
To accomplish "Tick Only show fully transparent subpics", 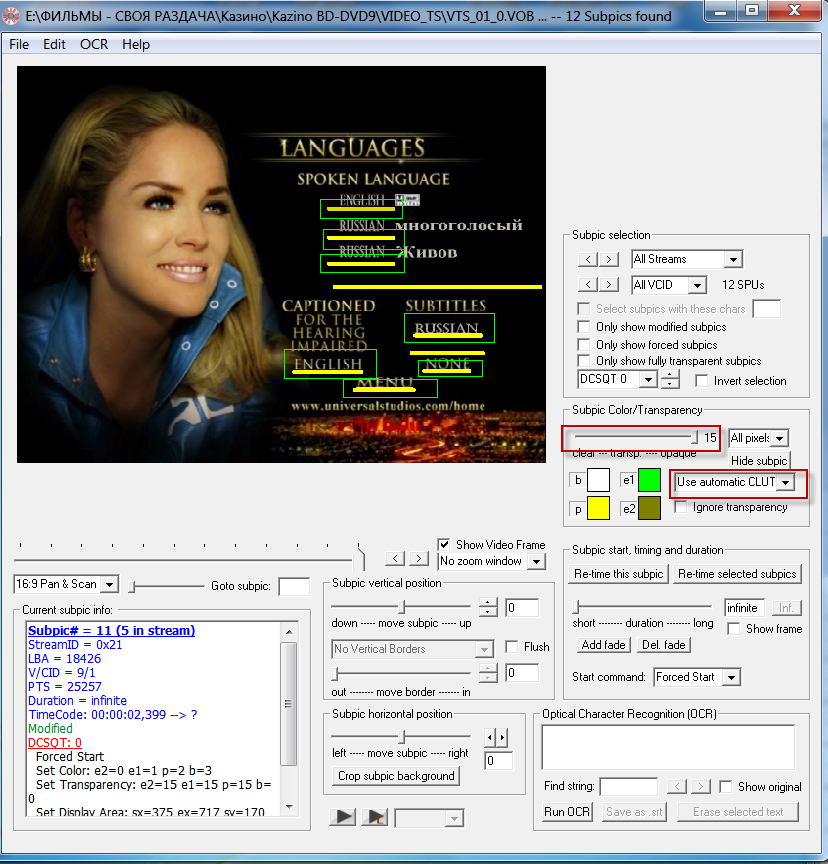I will click(x=583, y=361).
